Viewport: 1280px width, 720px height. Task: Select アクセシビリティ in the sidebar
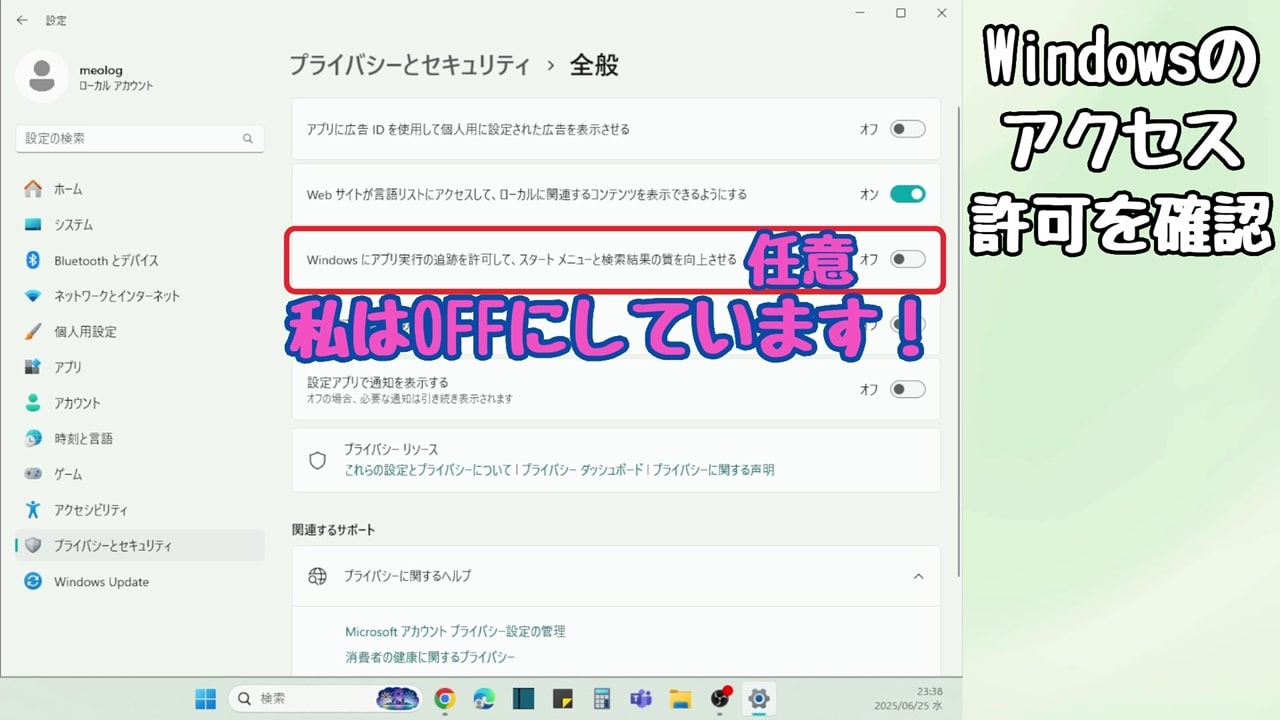(140, 510)
